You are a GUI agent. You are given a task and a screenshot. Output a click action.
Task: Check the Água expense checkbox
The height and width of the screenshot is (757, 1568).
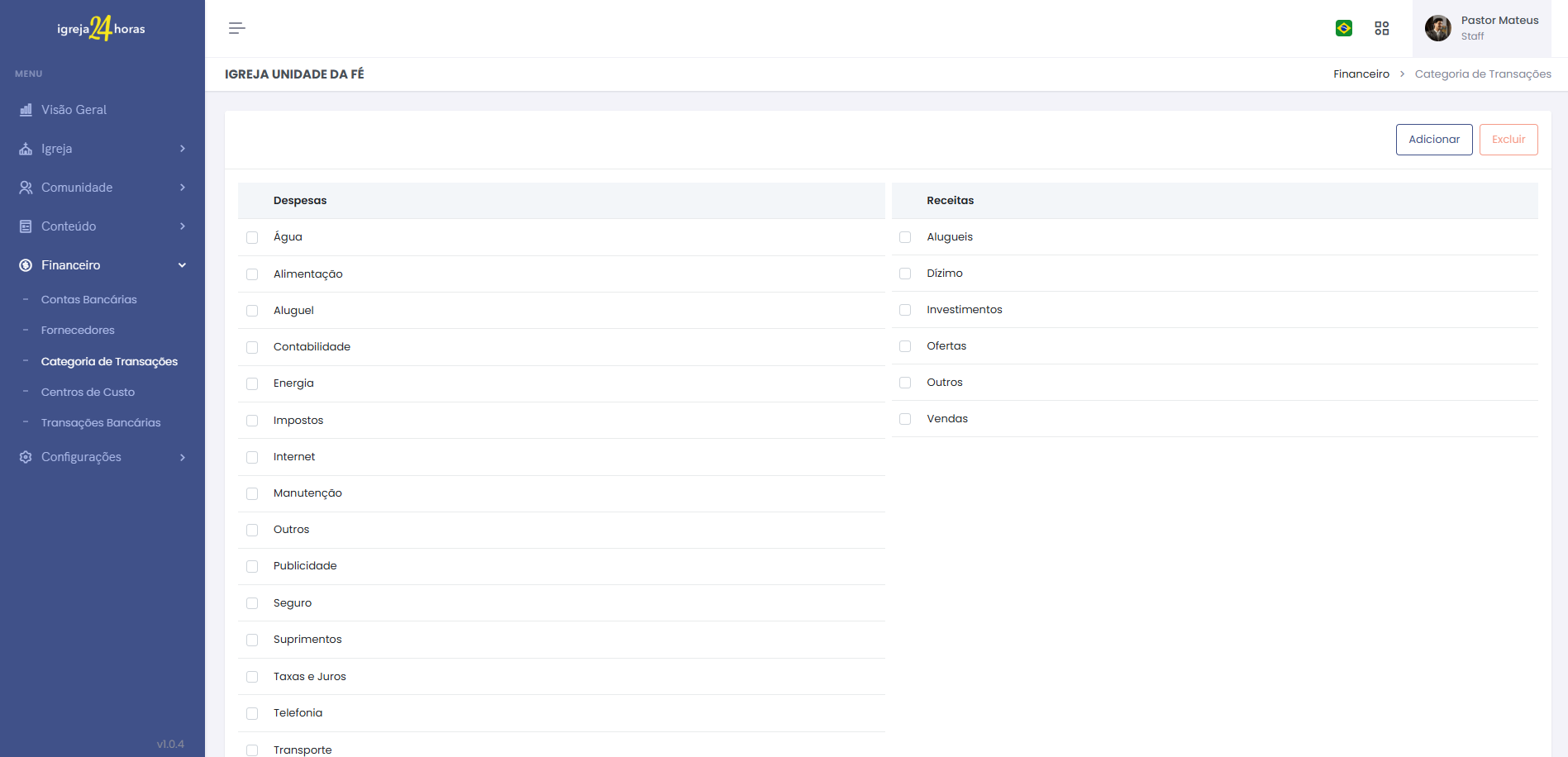click(252, 238)
